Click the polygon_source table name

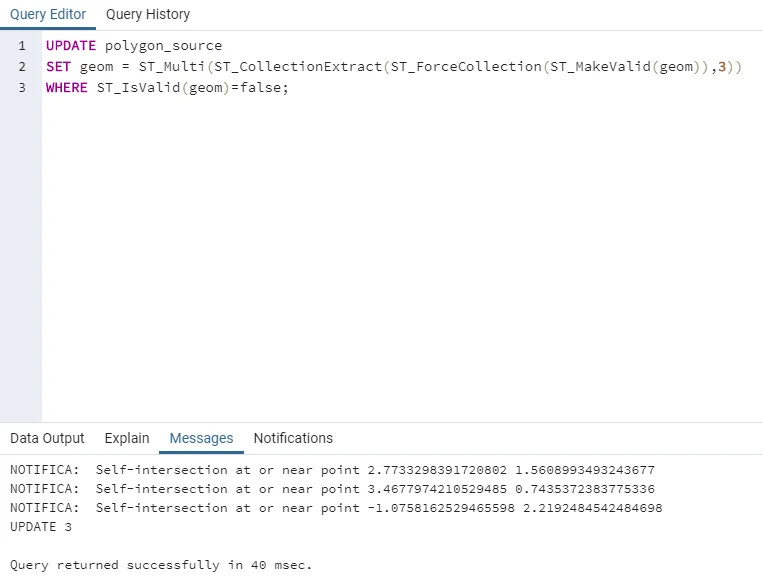[x=164, y=46]
